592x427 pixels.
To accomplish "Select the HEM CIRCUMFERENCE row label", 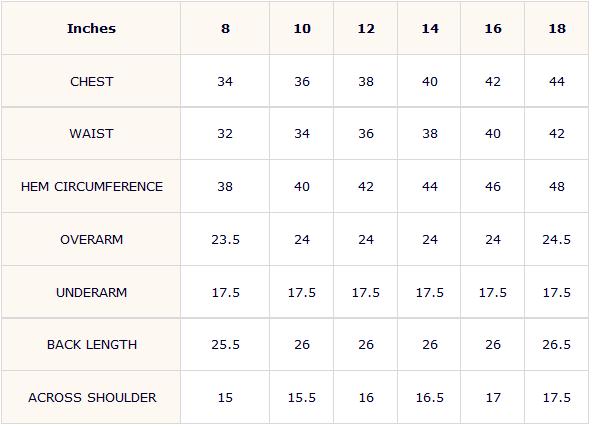I will (92, 187).
